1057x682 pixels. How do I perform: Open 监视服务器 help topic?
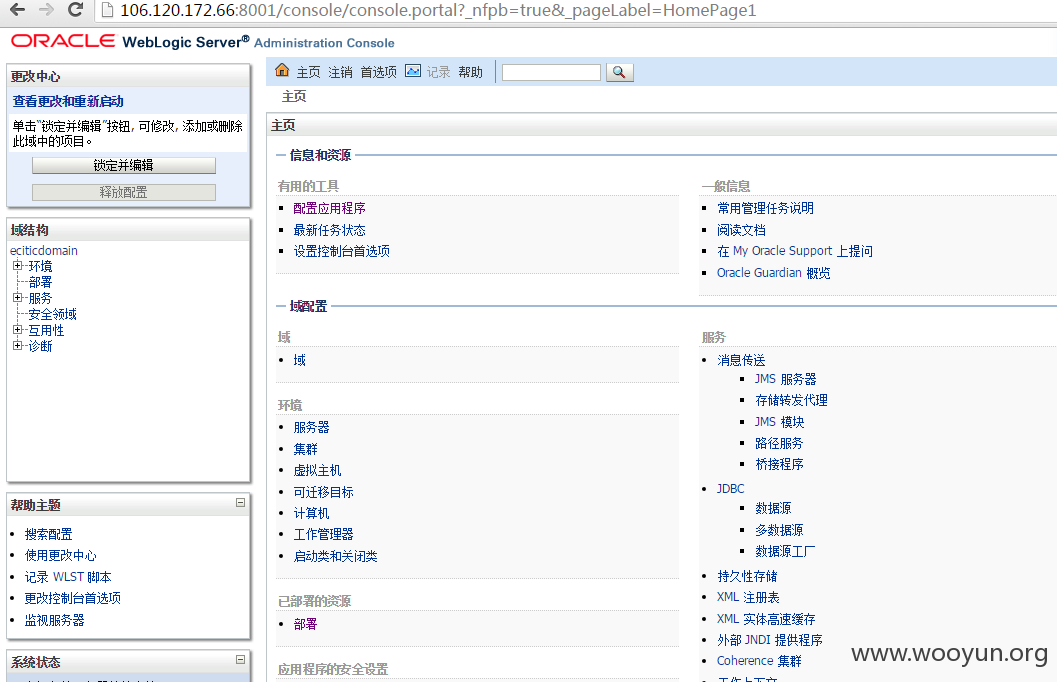tap(55, 620)
